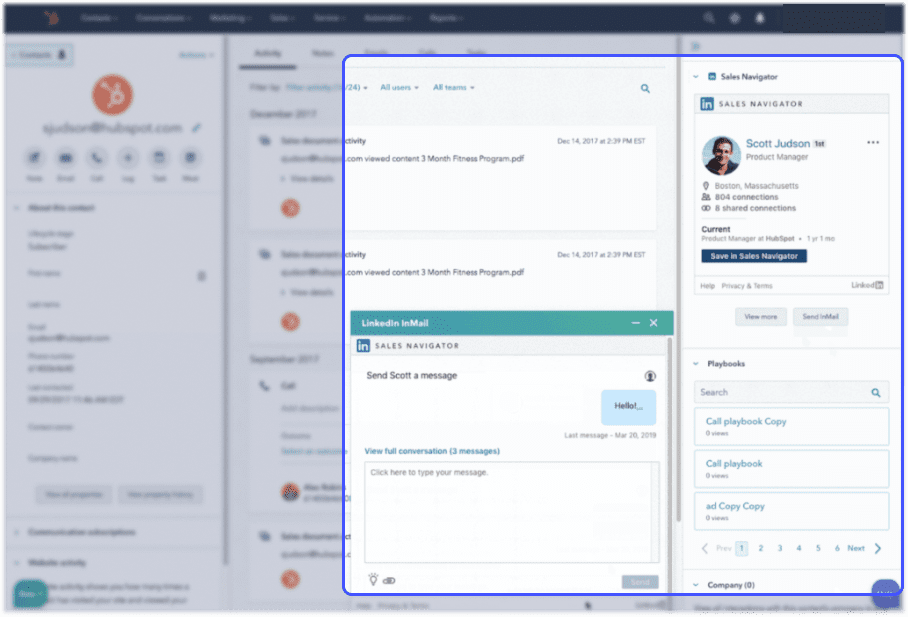Click the HubSpot sprocket logo in top bar
Screen dimensions: 908x617
click(52, 18)
